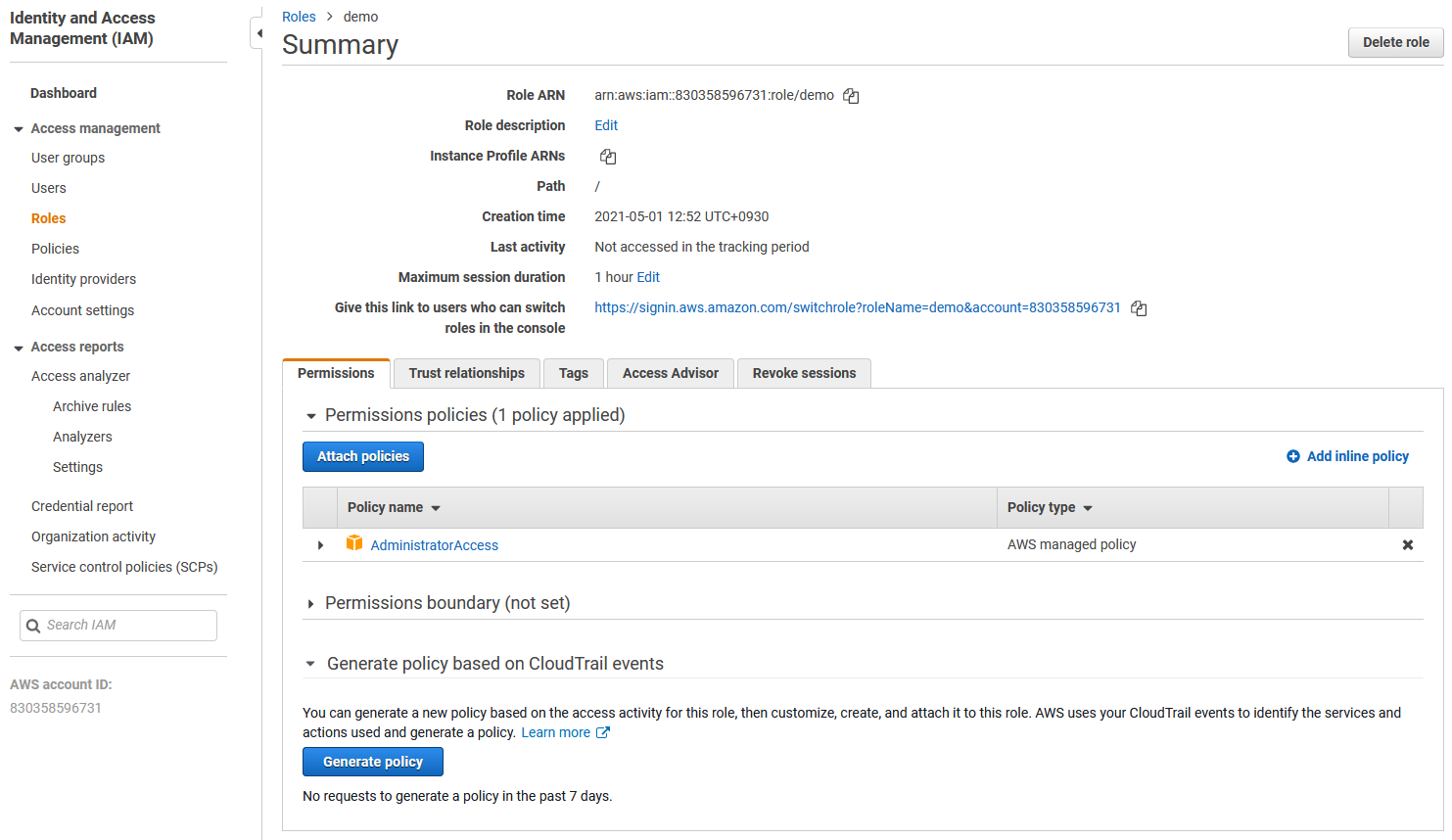Open the switch role sign-in URL
The image size is (1452, 840).
[858, 307]
